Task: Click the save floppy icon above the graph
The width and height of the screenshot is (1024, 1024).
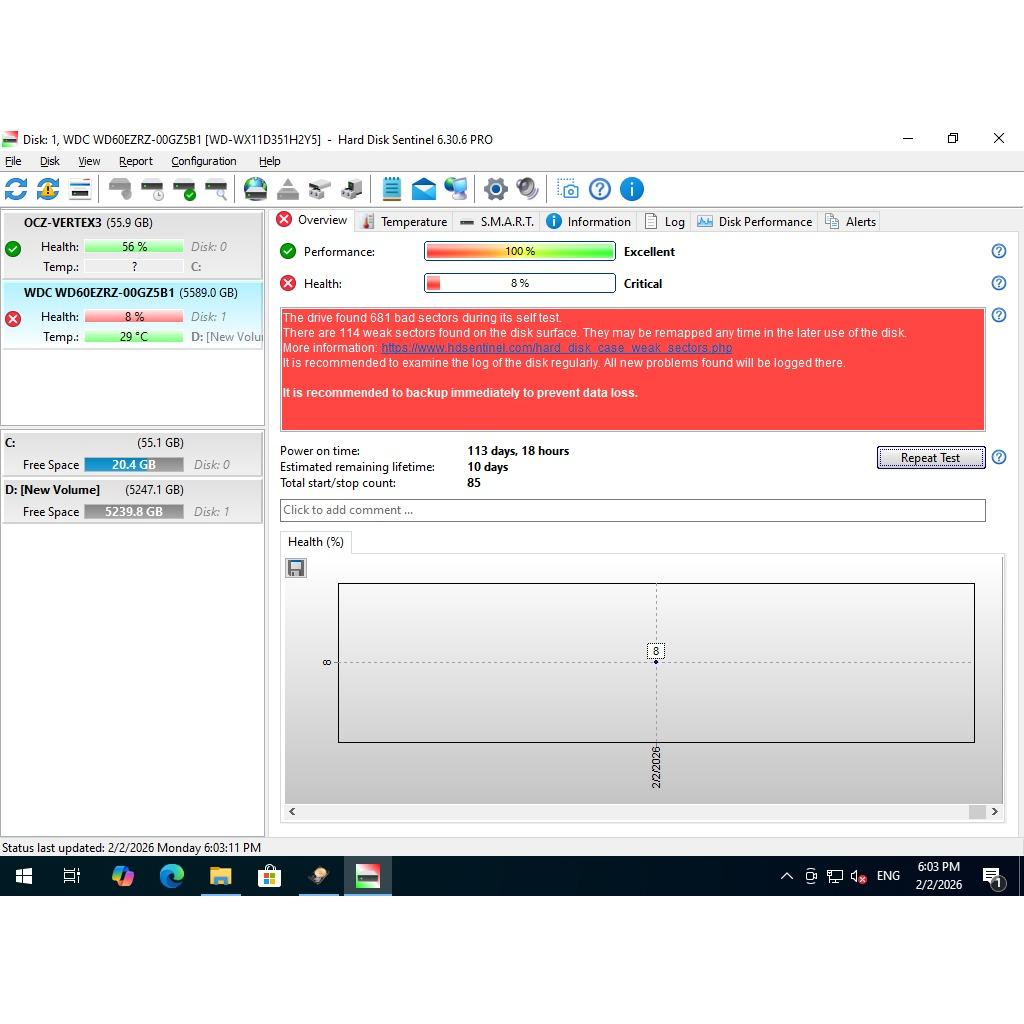Action: (x=296, y=568)
